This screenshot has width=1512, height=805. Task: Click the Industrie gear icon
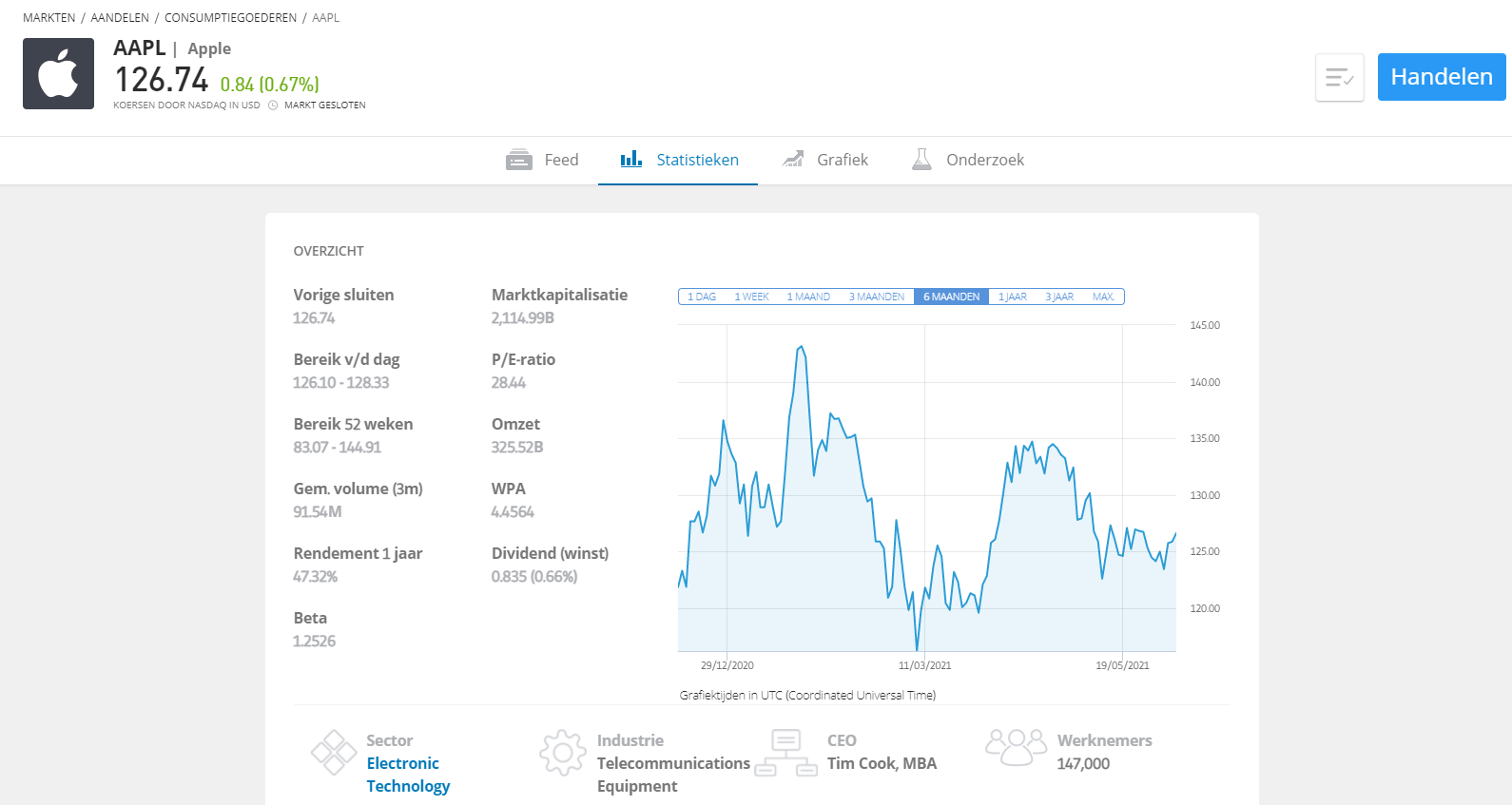pyautogui.click(x=563, y=753)
